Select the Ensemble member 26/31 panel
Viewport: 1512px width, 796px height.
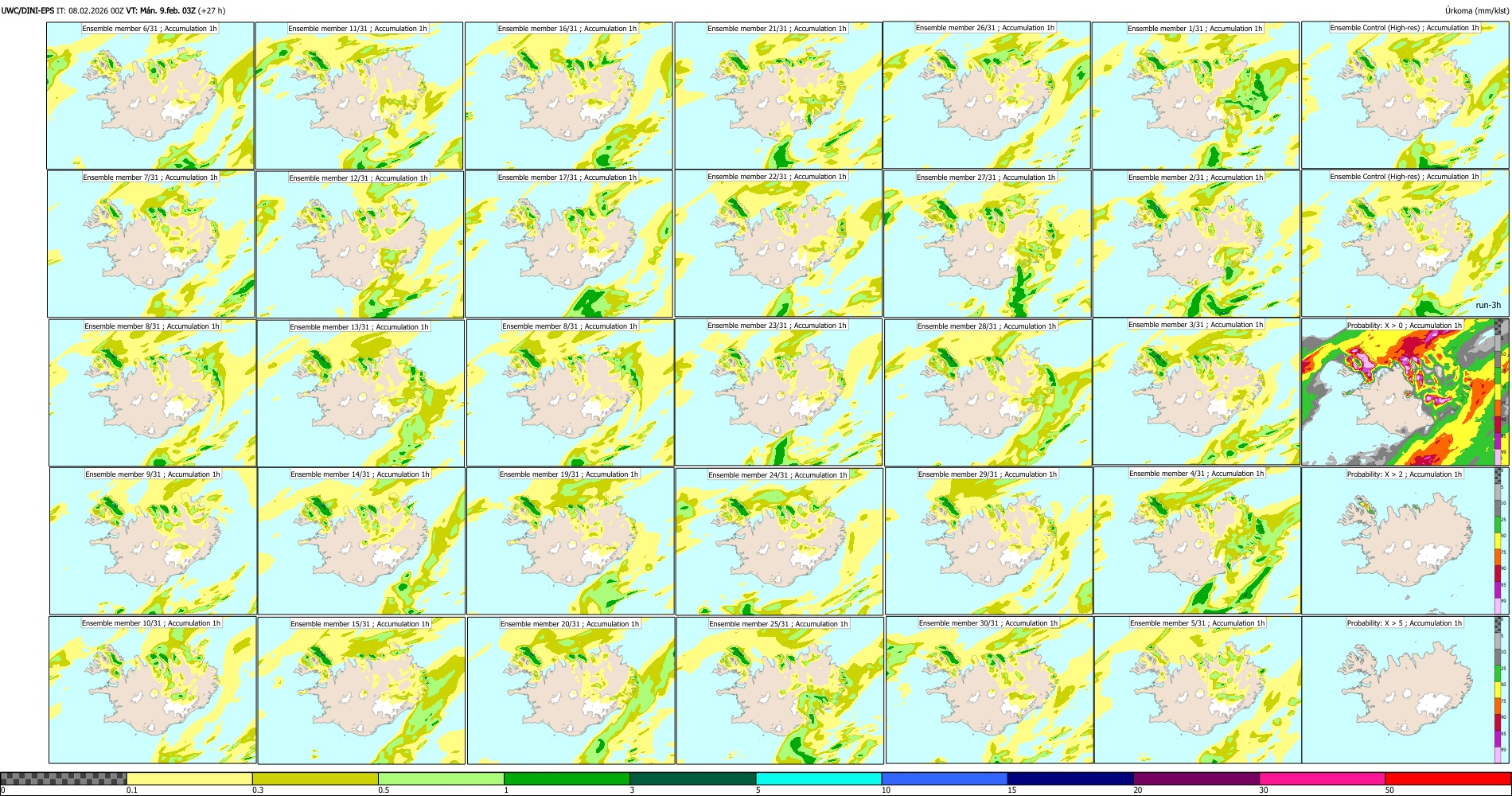(987, 95)
